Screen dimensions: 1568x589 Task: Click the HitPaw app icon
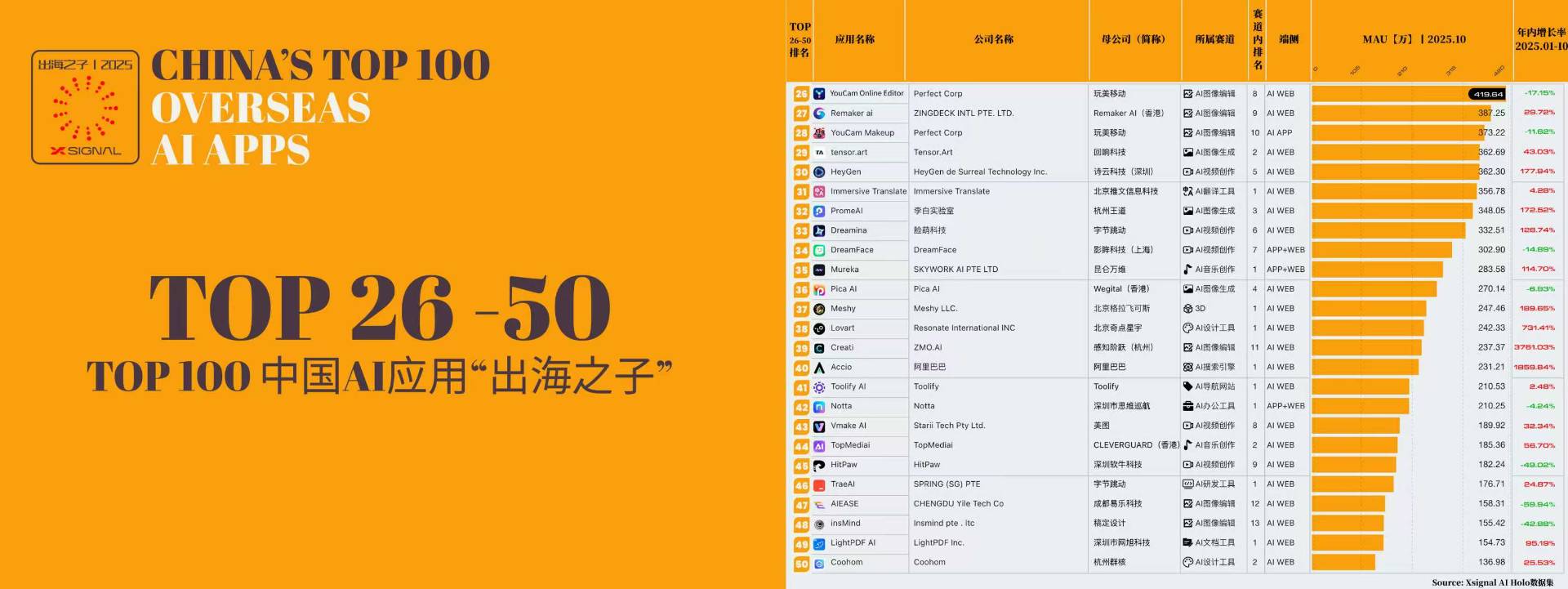[819, 466]
